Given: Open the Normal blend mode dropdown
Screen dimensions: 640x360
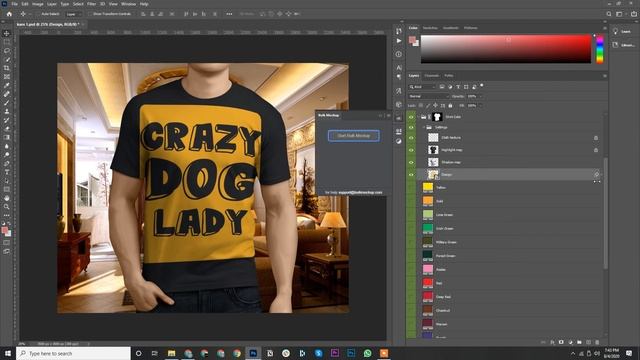Looking at the screenshot, I should pyautogui.click(x=429, y=96).
